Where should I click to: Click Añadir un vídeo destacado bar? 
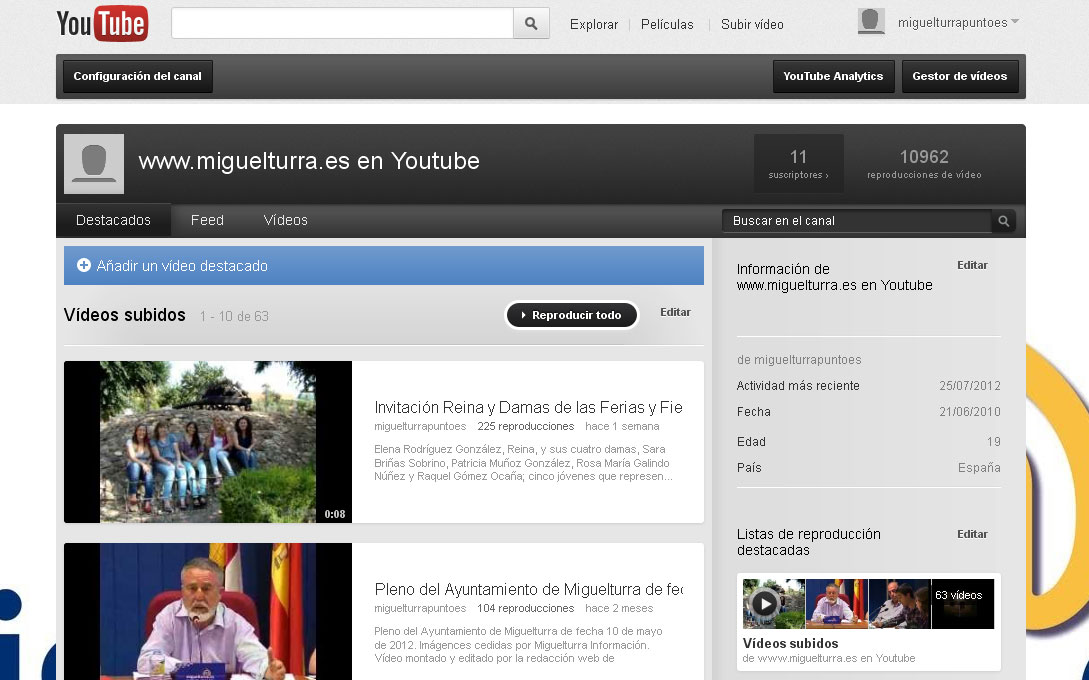(x=384, y=265)
